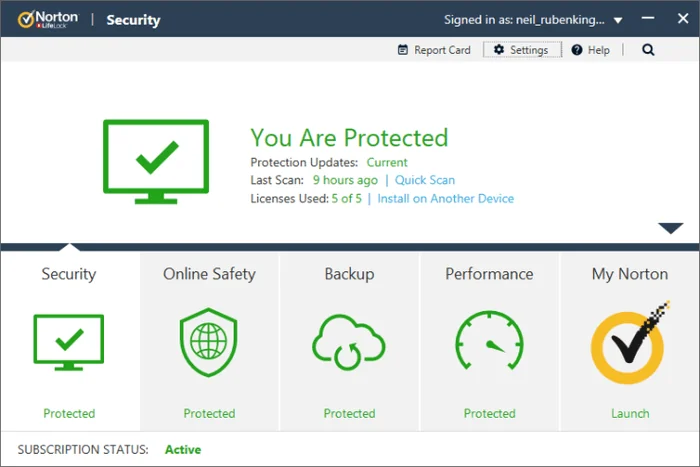Click the Security monitor checkmark icon
700x467 pixels.
click(x=69, y=342)
